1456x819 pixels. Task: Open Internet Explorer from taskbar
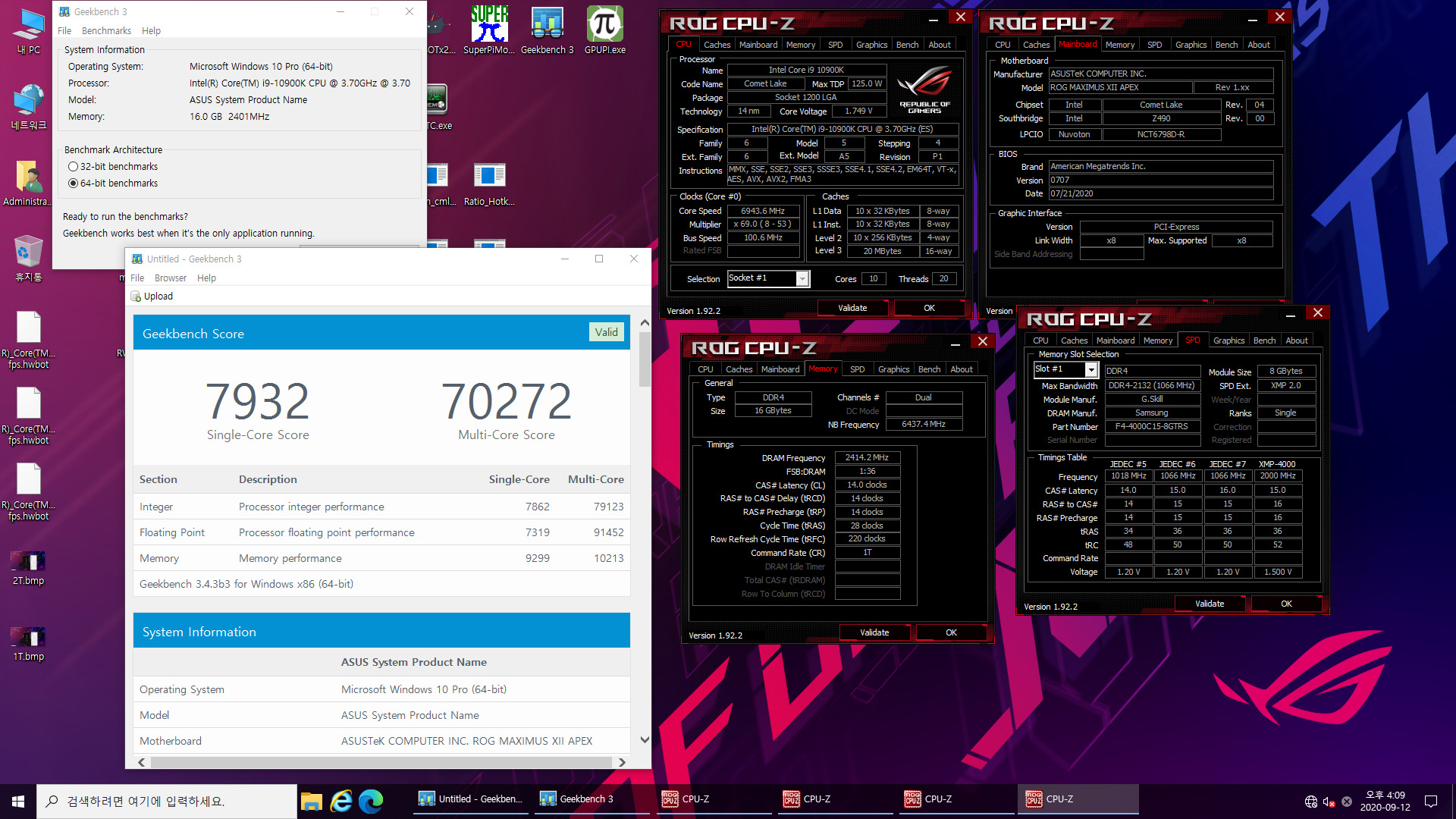(341, 801)
